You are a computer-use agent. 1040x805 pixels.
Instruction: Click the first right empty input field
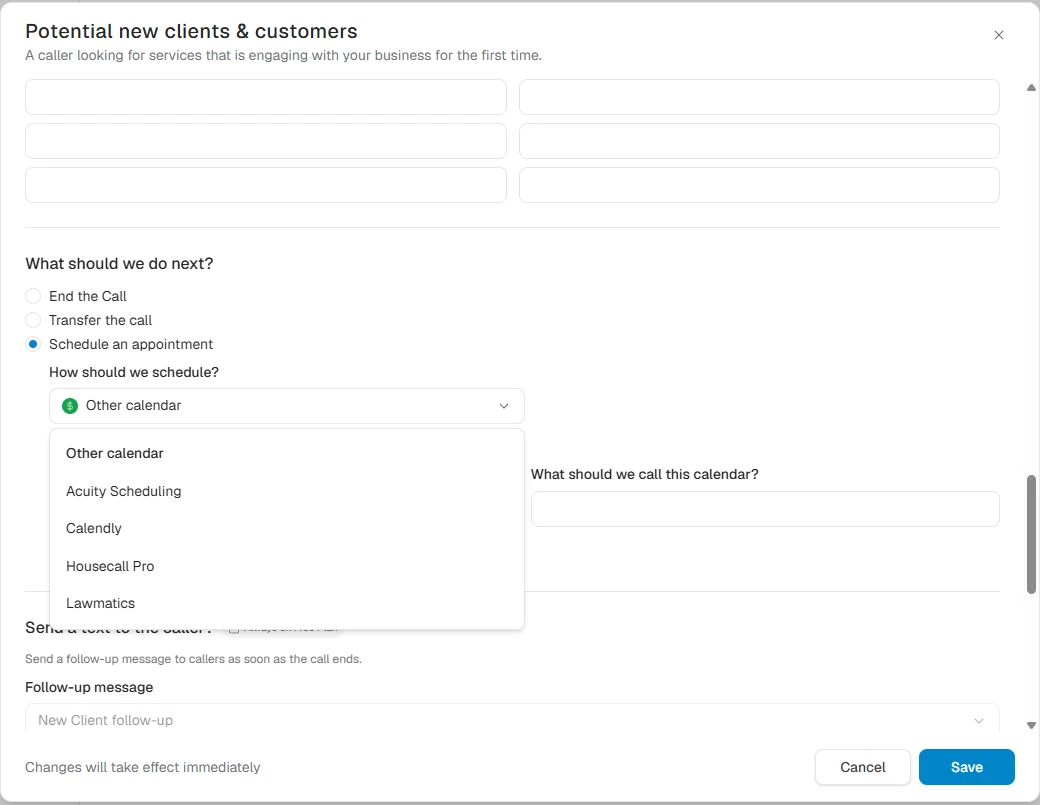pos(759,97)
